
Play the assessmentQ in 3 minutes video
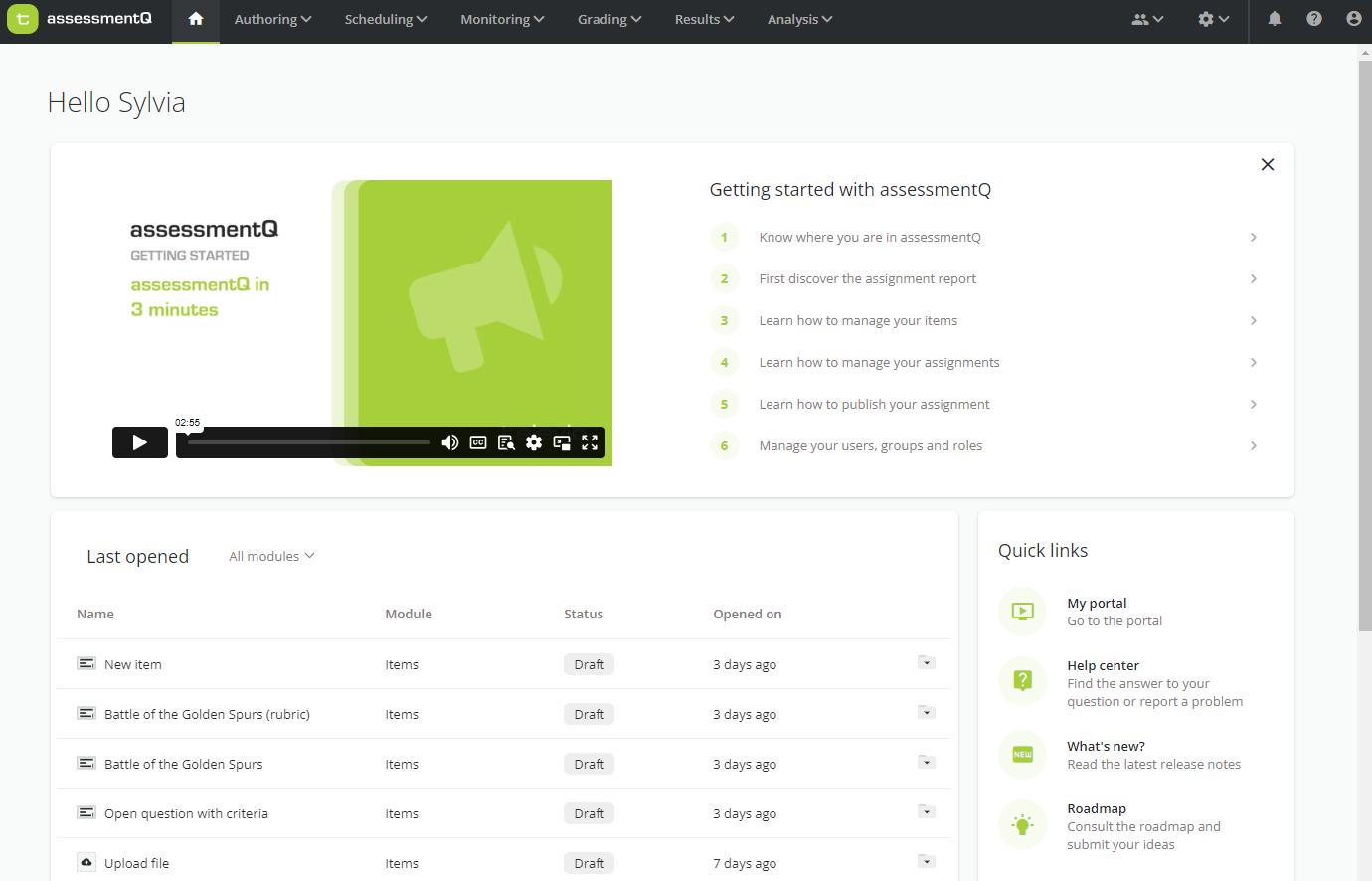pos(140,442)
